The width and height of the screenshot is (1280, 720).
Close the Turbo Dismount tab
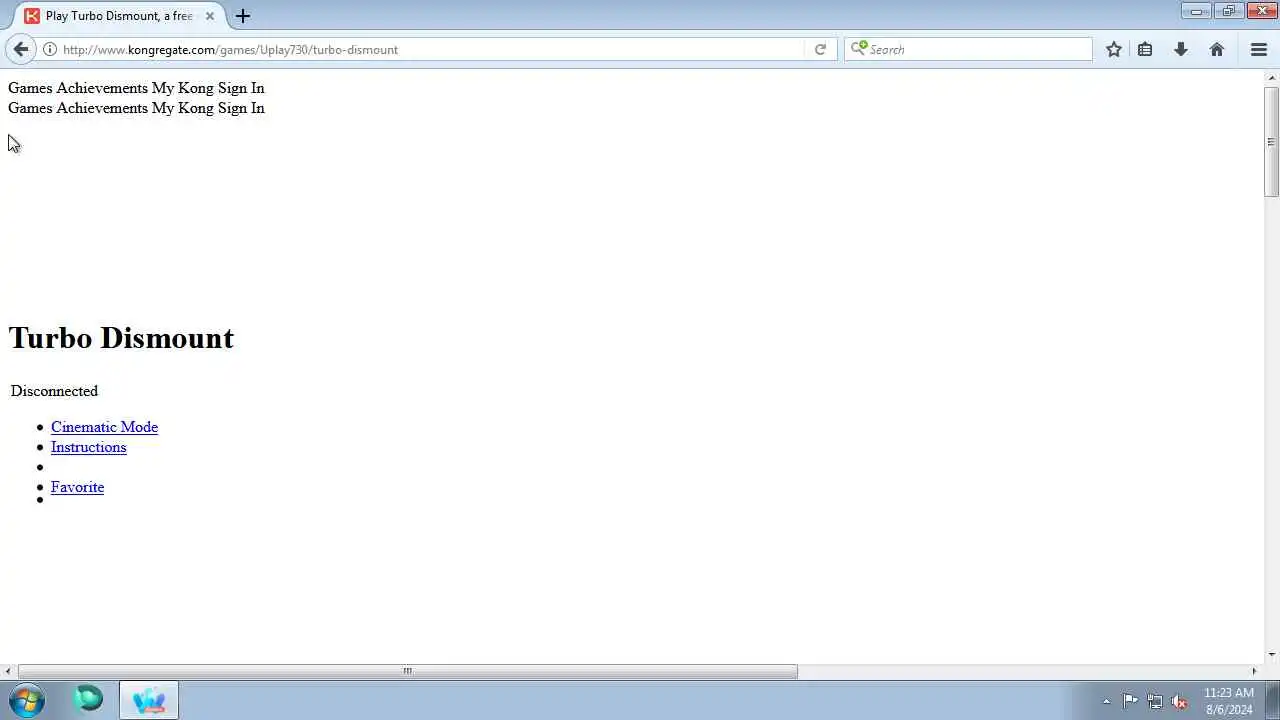(x=210, y=16)
